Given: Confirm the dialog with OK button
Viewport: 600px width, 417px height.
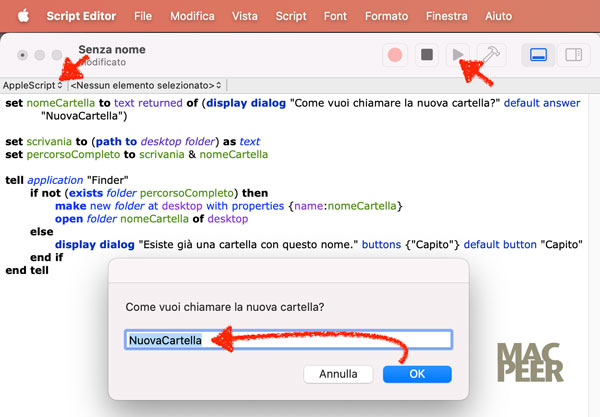Looking at the screenshot, I should pos(417,374).
